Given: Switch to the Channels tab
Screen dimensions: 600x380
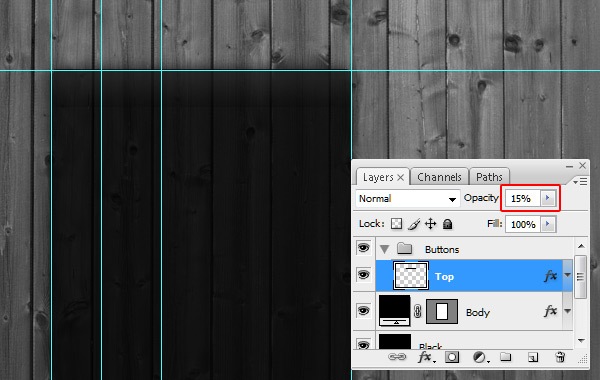Looking at the screenshot, I should point(439,177).
